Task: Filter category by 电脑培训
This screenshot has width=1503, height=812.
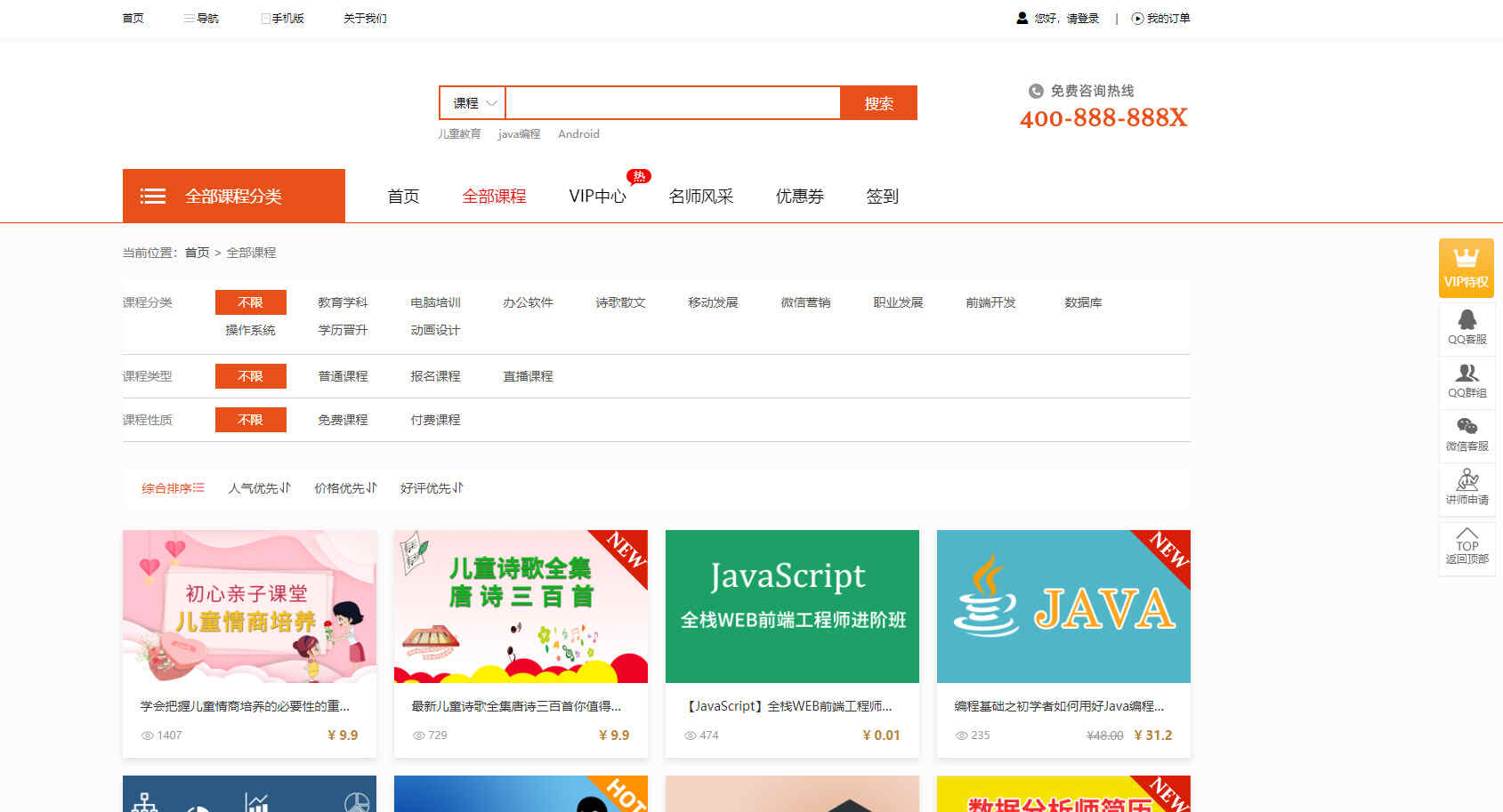Action: pyautogui.click(x=435, y=302)
